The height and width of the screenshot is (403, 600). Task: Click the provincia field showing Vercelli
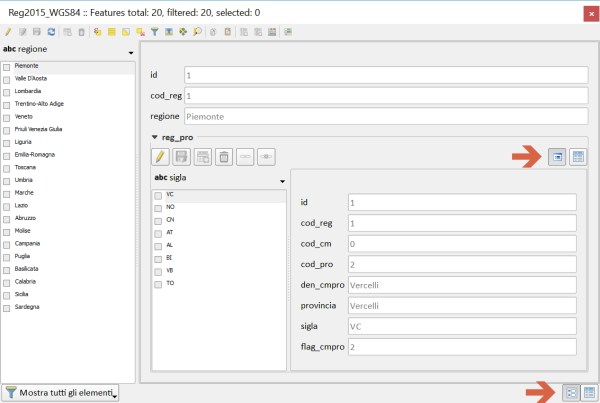click(462, 305)
